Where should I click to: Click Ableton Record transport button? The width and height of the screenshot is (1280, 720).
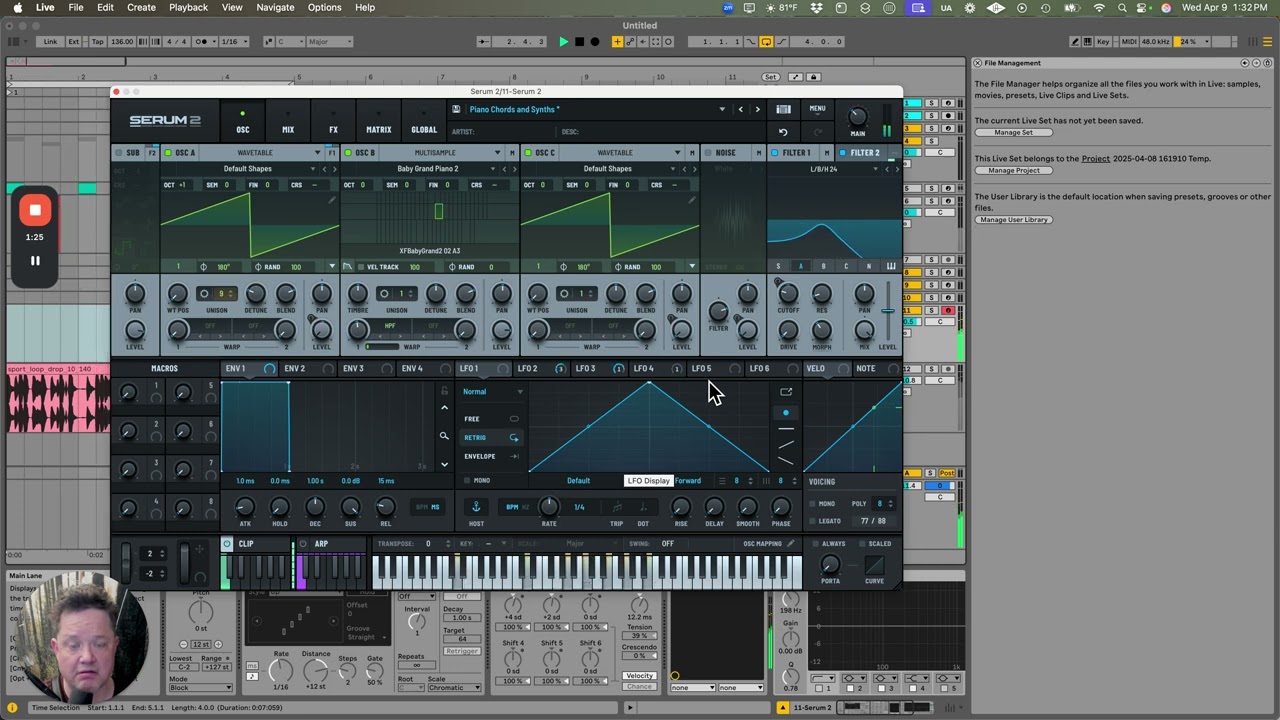(595, 42)
